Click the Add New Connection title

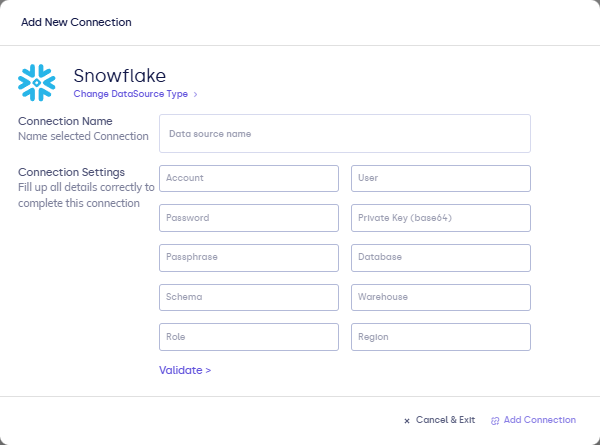click(76, 22)
